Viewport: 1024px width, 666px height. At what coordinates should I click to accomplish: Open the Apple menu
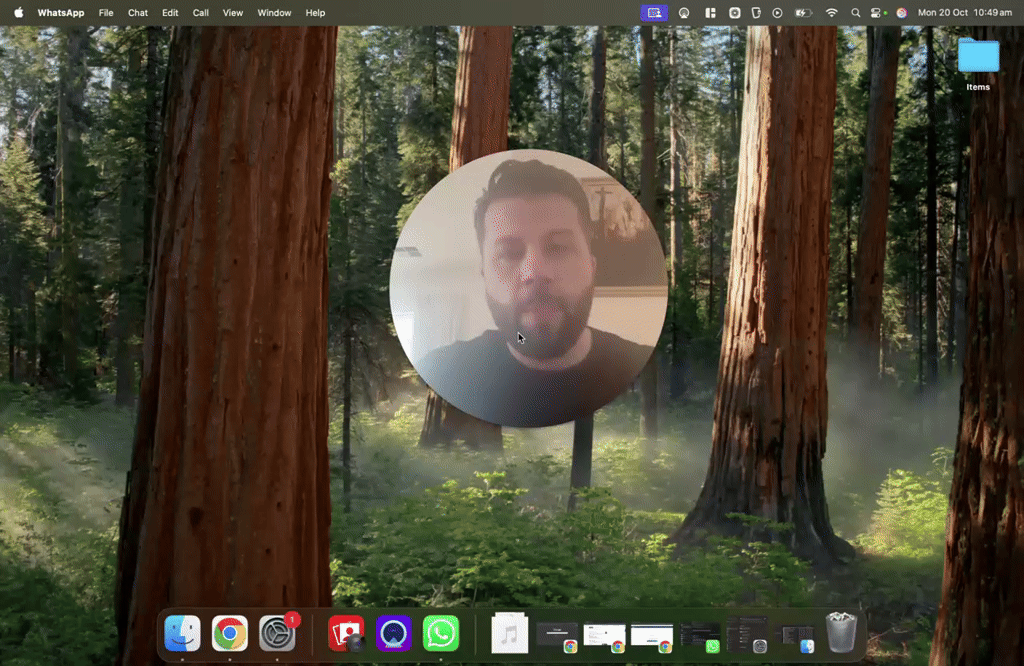click(18, 12)
